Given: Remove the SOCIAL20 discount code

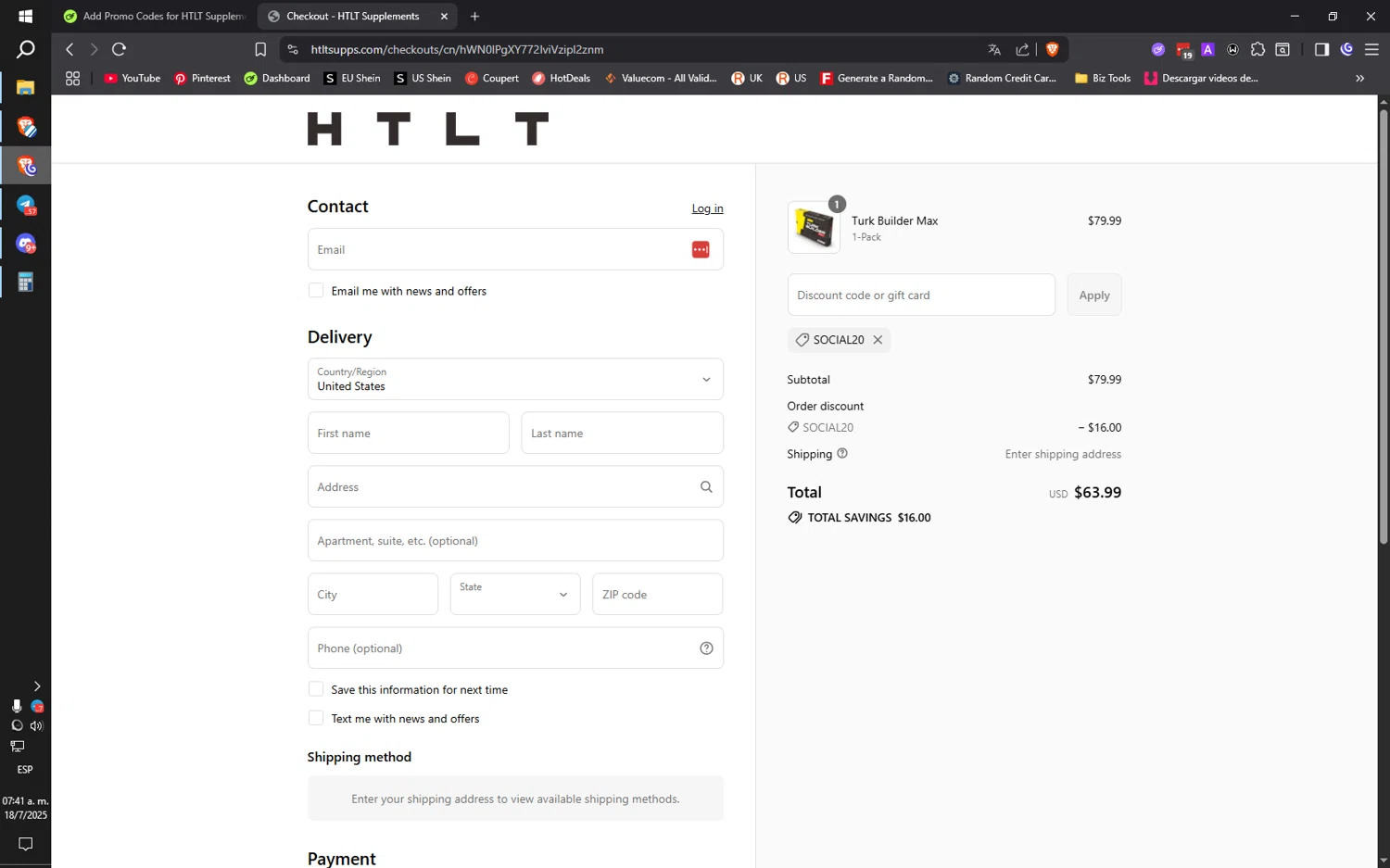Looking at the screenshot, I should pos(878,340).
